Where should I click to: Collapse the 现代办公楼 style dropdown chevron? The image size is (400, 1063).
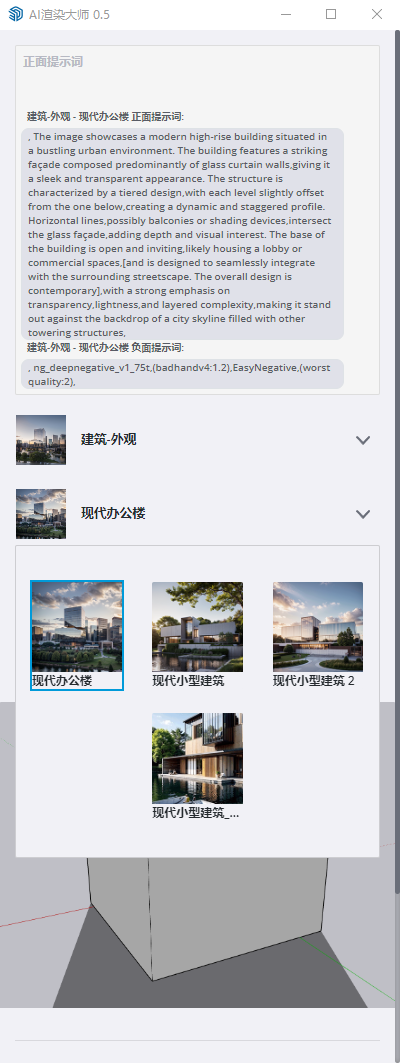[363, 514]
